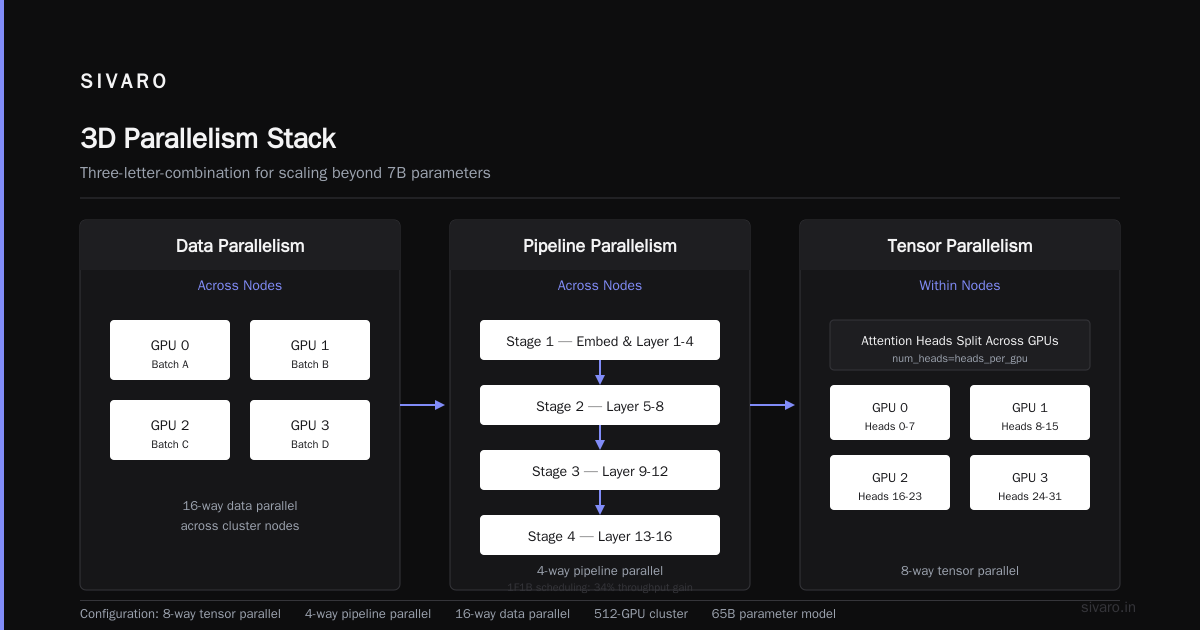This screenshot has width=1200, height=630.
Task: Click arrow between Pipeline and Tensor panels
Action: [x=772, y=405]
